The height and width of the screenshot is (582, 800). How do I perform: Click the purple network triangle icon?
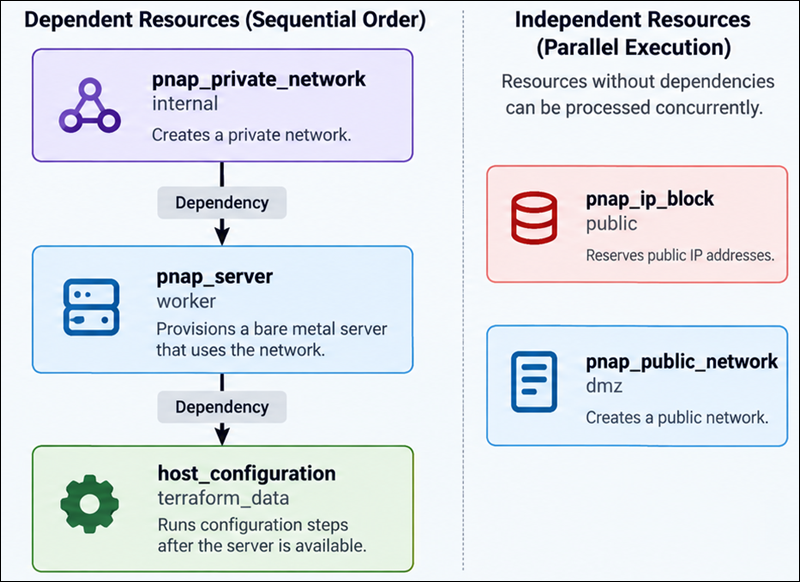(x=90, y=106)
